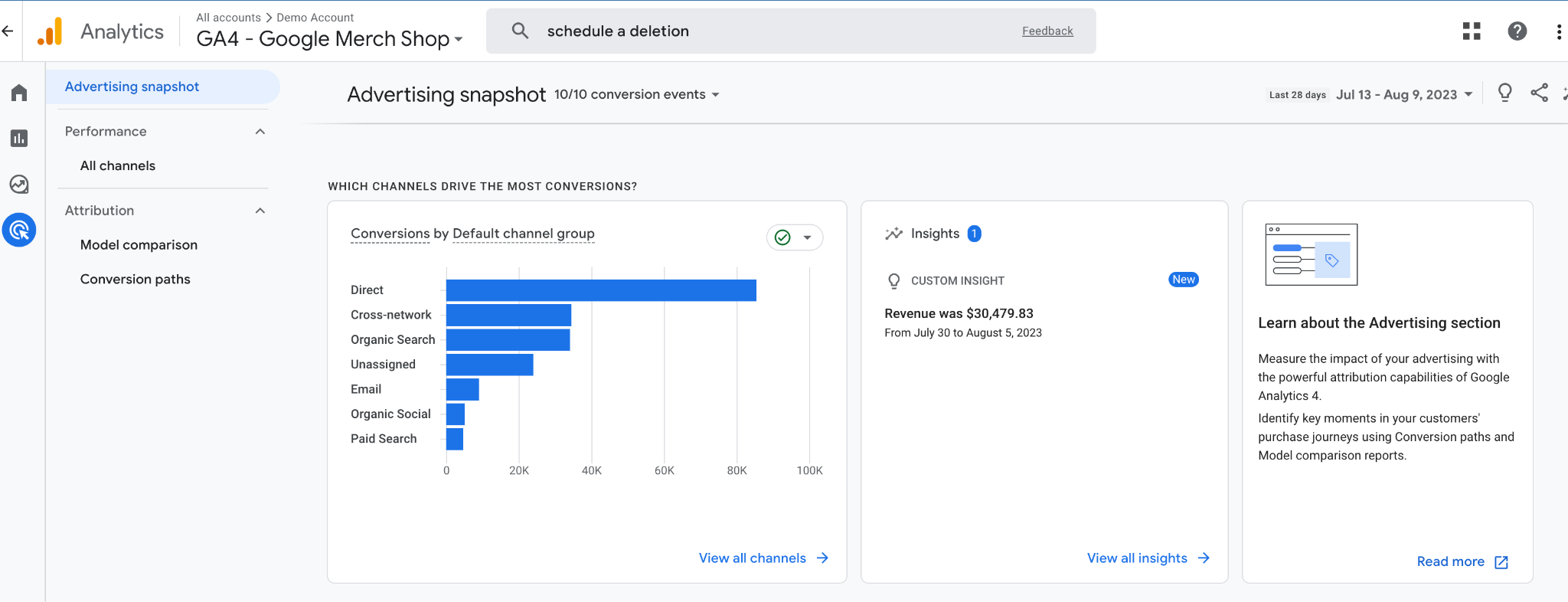1568x602 pixels.
Task: Click the insights lightbulb icon in header
Action: click(1504, 93)
